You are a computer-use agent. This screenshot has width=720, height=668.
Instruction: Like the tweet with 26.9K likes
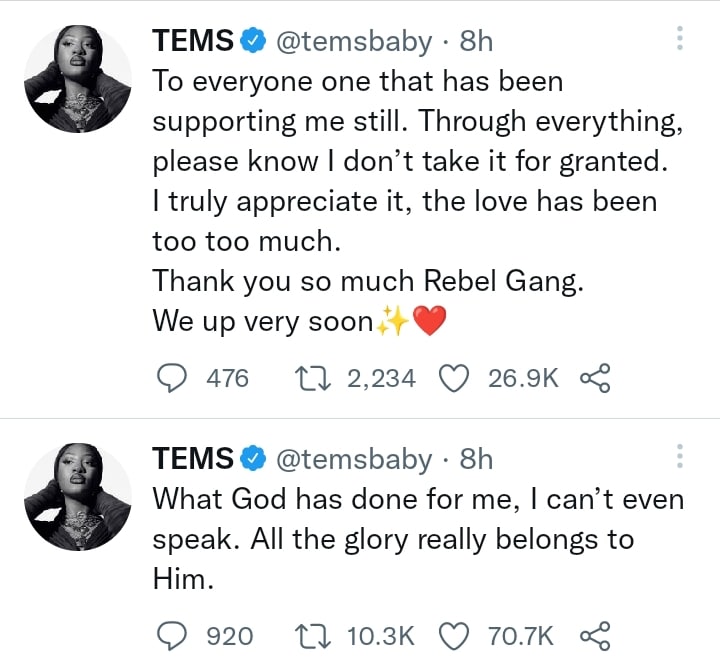(x=454, y=379)
